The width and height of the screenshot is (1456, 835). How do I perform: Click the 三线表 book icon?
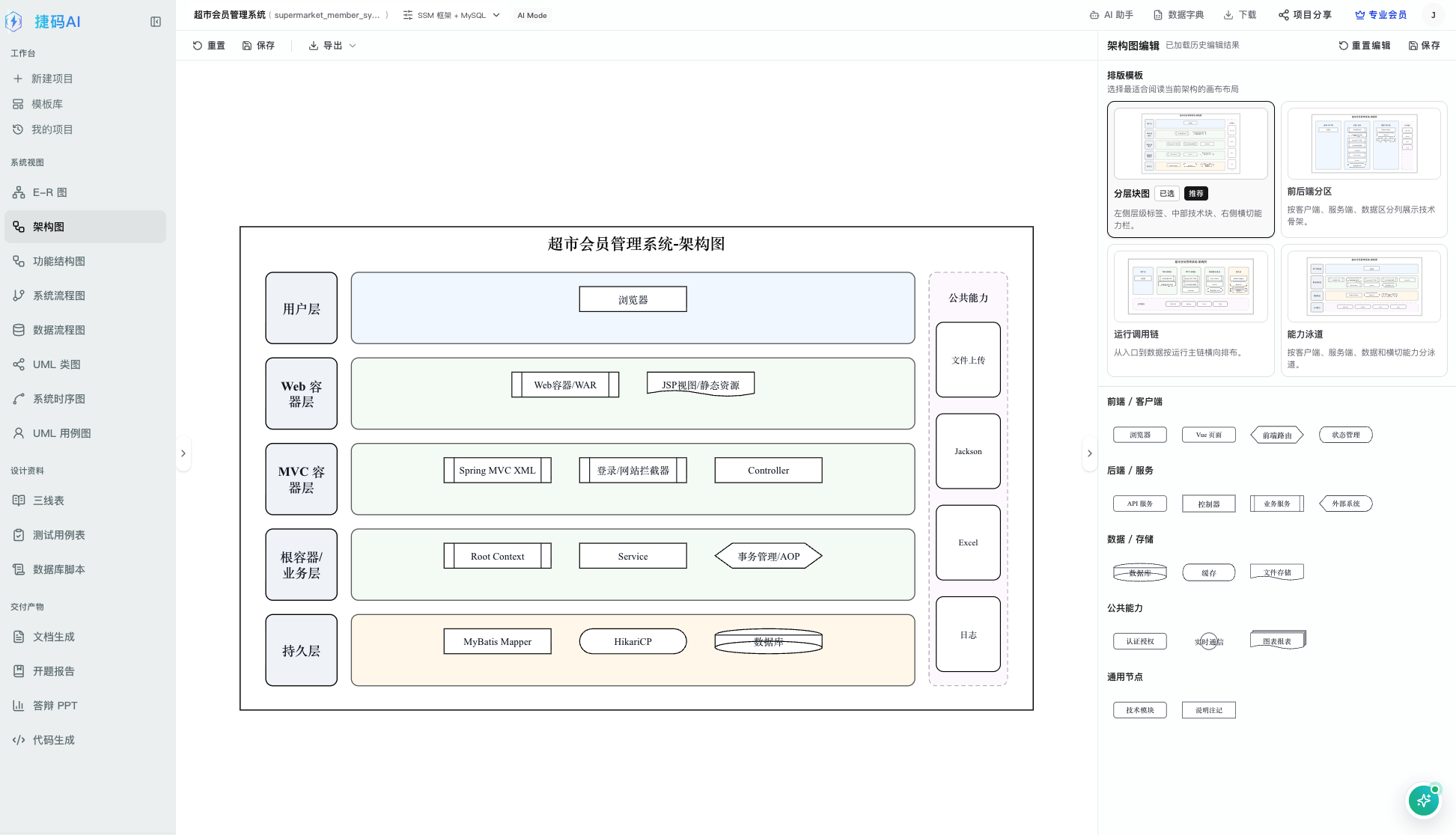[x=19, y=501]
